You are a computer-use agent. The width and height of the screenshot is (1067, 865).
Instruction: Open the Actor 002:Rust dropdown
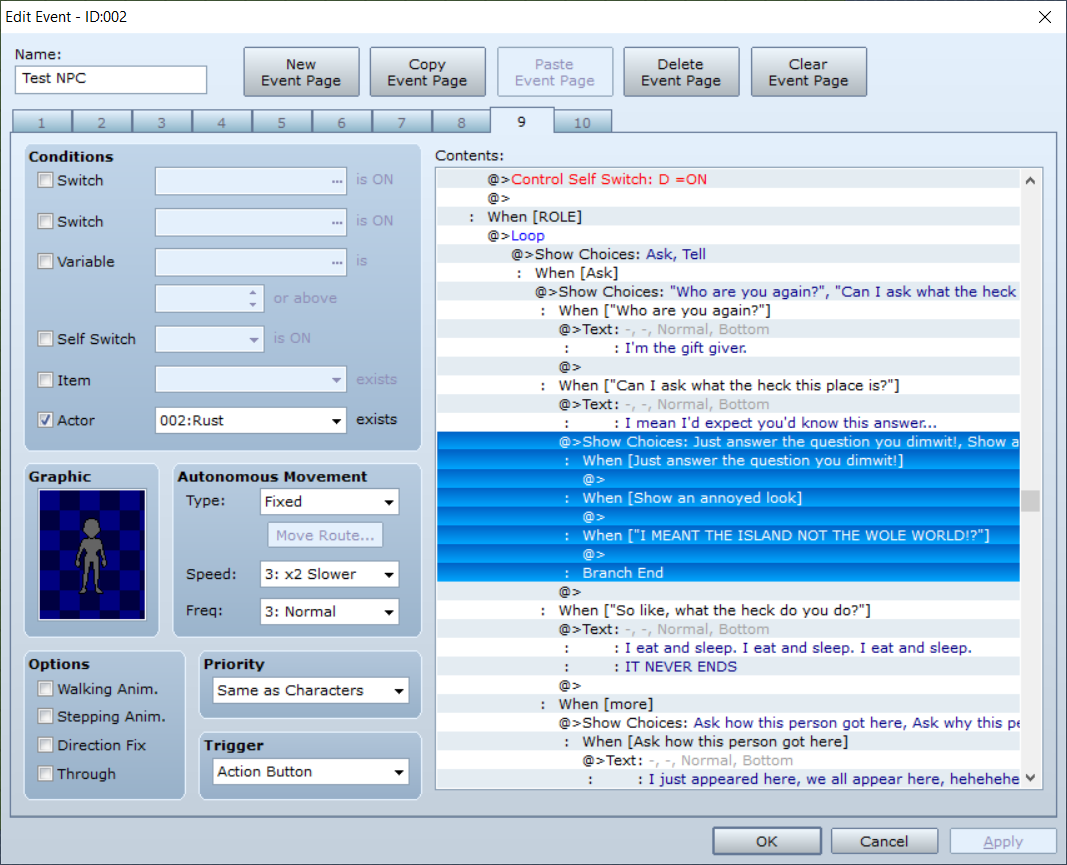[x=250, y=420]
